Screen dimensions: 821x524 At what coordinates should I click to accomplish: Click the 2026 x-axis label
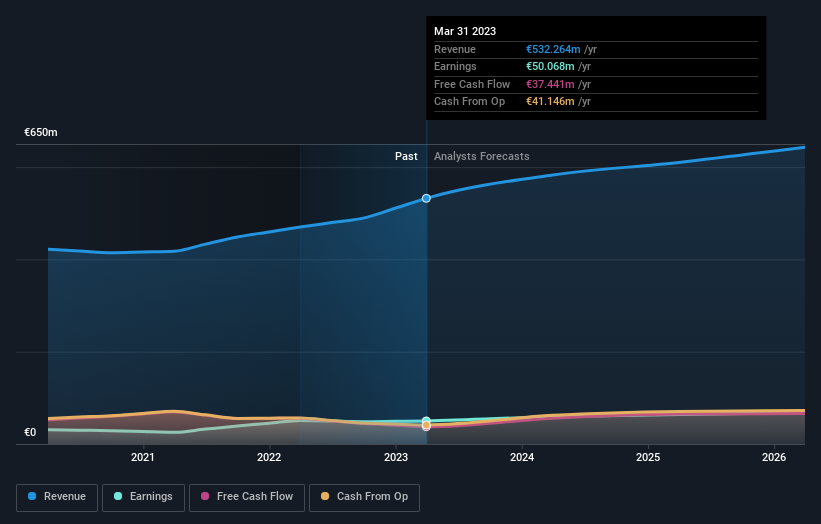(x=774, y=457)
